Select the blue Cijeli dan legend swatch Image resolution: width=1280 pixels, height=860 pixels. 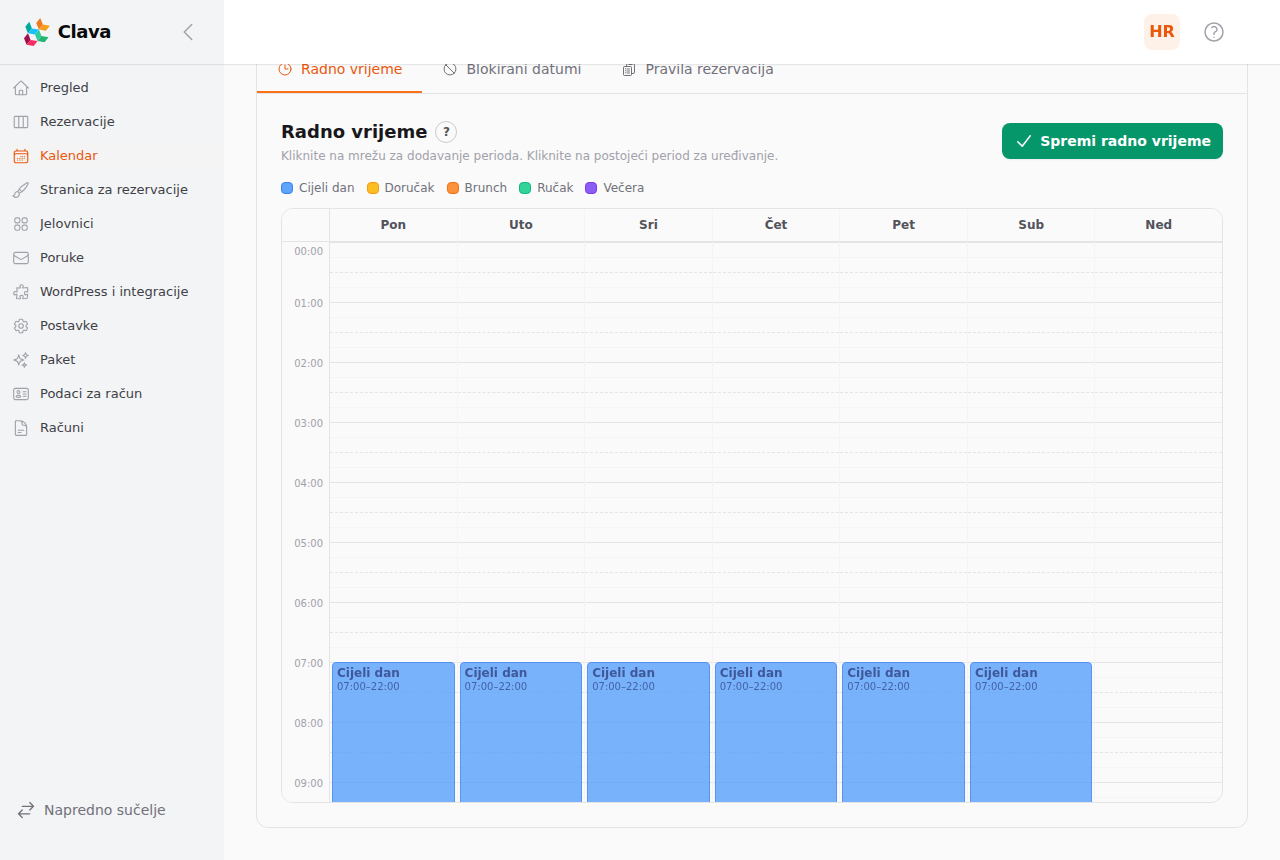(287, 188)
